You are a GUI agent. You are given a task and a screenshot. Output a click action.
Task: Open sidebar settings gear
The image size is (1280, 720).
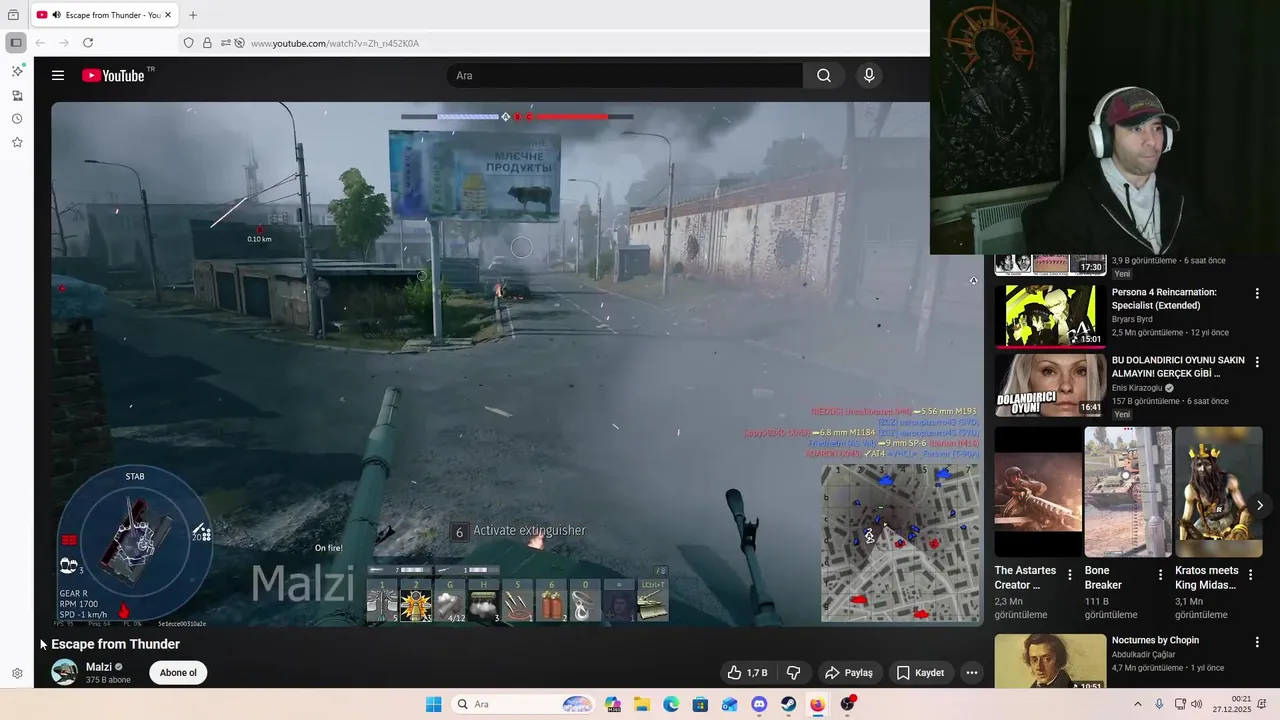[17, 674]
